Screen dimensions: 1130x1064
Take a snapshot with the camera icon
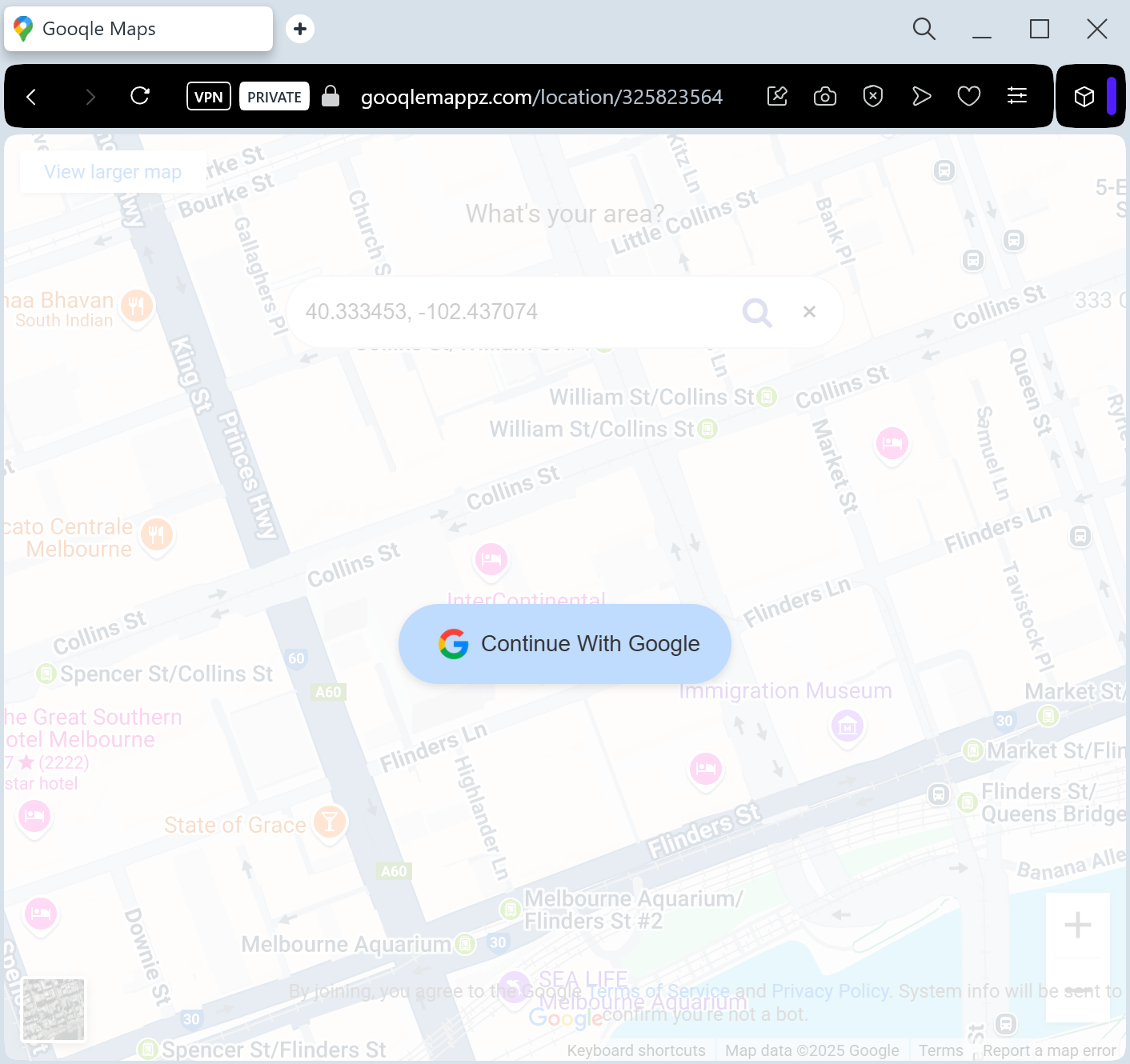(825, 96)
